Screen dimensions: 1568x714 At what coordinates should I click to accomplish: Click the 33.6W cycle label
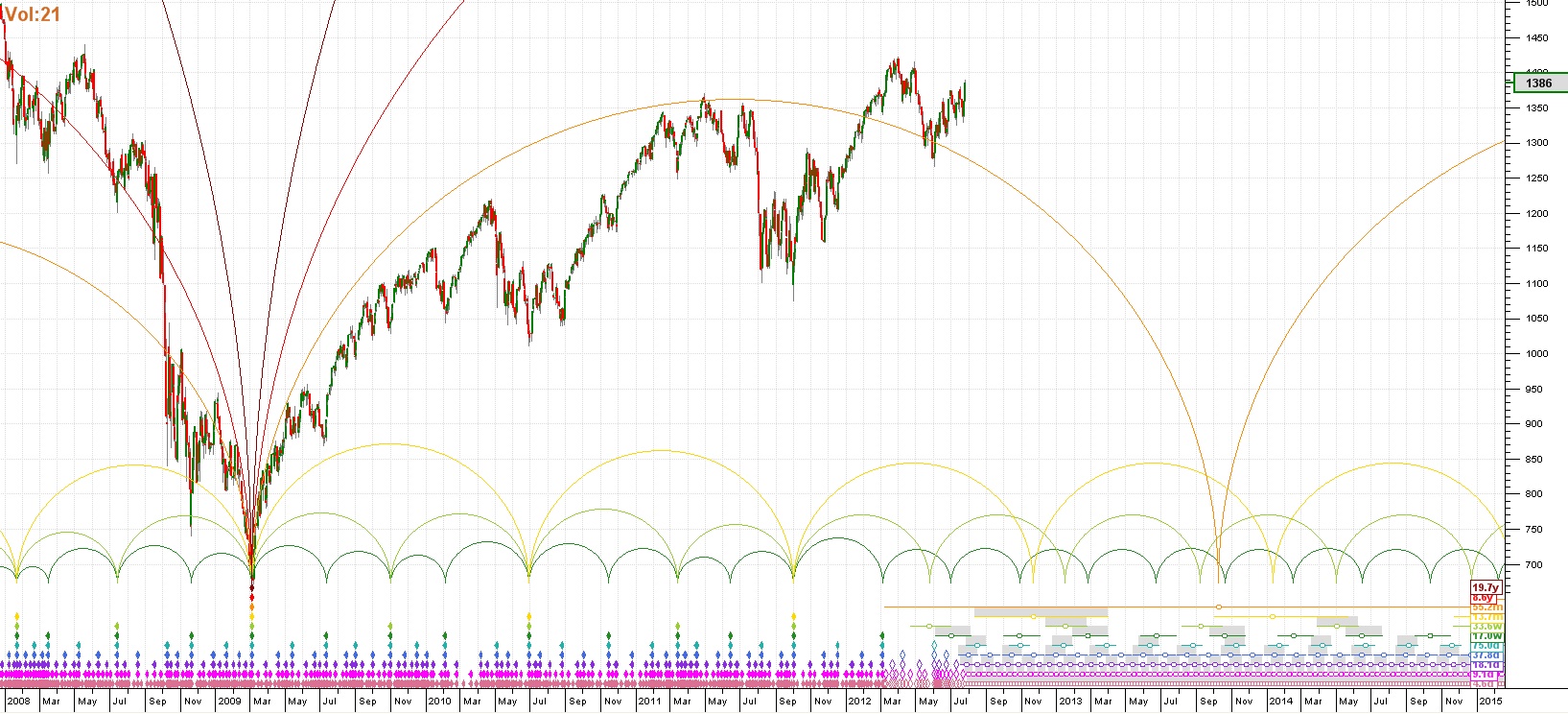(1486, 627)
